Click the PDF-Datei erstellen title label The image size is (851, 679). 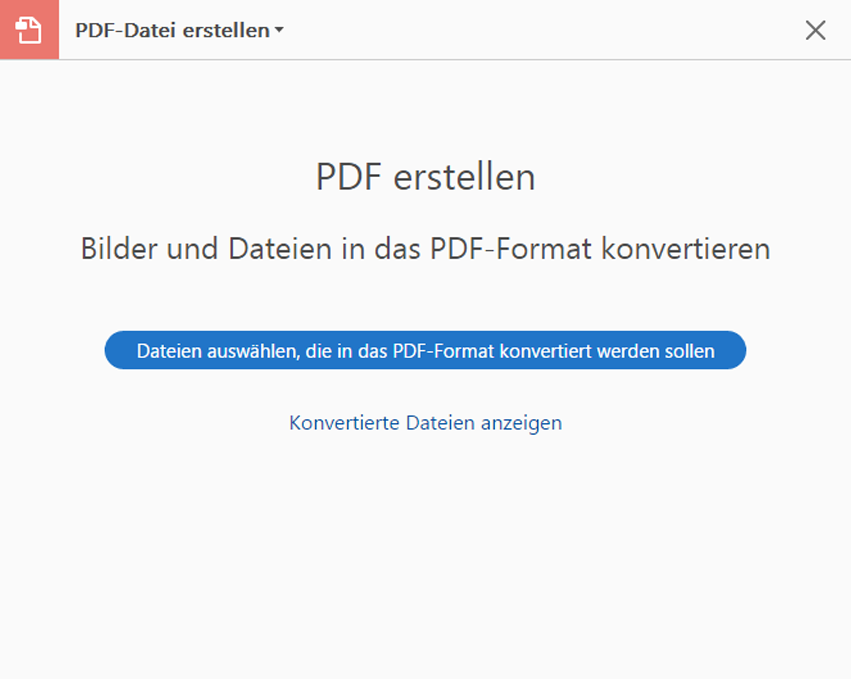coord(172,30)
